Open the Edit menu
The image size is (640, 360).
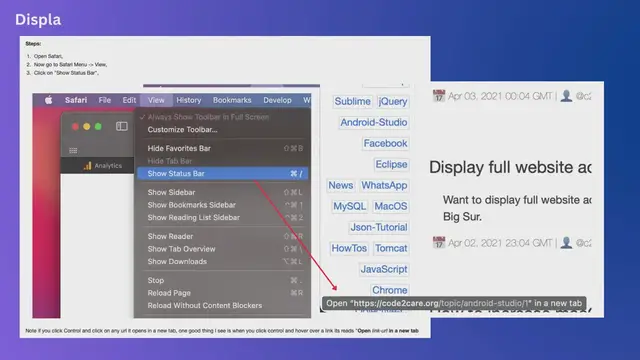pos(129,100)
